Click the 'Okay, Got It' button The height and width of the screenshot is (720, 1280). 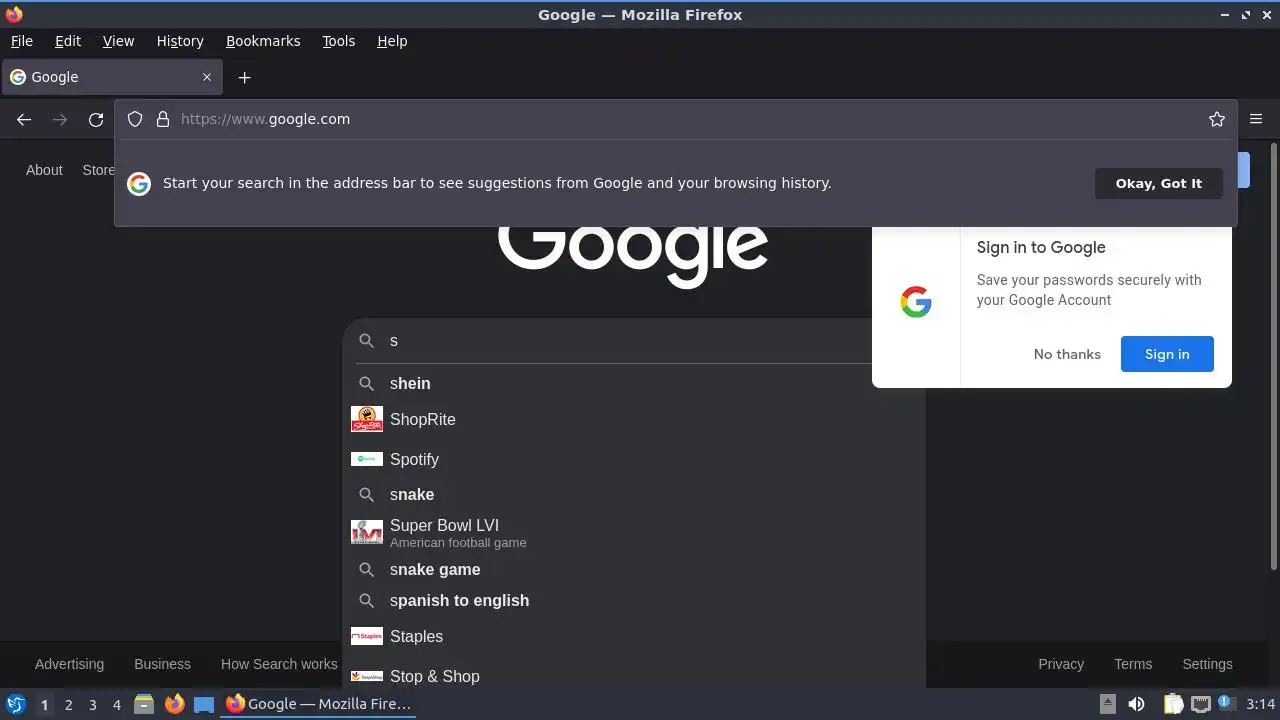pos(1159,183)
